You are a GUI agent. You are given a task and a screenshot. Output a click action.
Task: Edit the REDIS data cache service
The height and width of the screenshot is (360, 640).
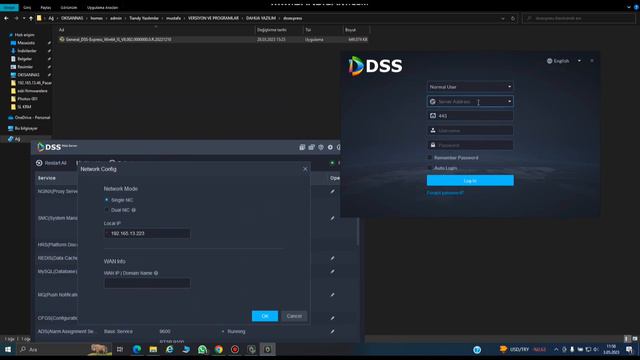pos(333,258)
